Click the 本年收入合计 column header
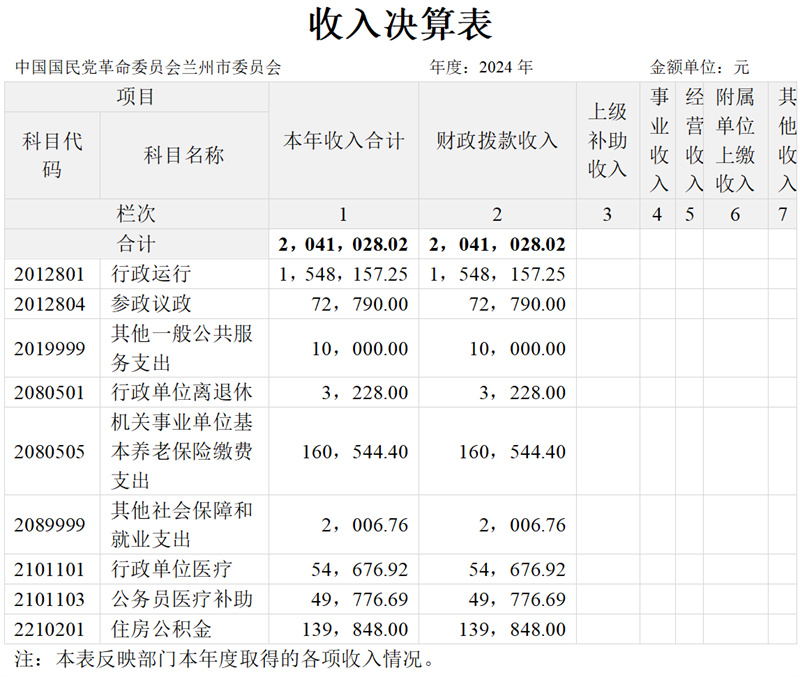 point(344,140)
